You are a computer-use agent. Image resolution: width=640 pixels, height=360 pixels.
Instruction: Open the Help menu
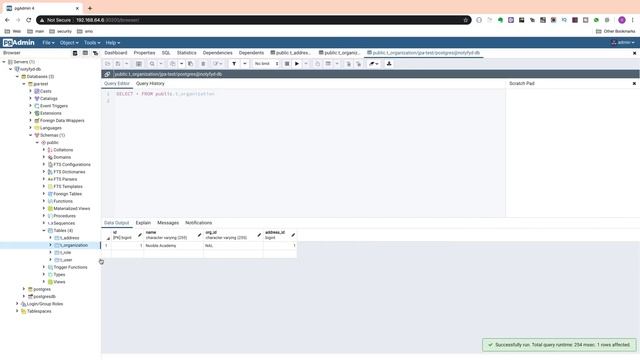click(x=113, y=42)
